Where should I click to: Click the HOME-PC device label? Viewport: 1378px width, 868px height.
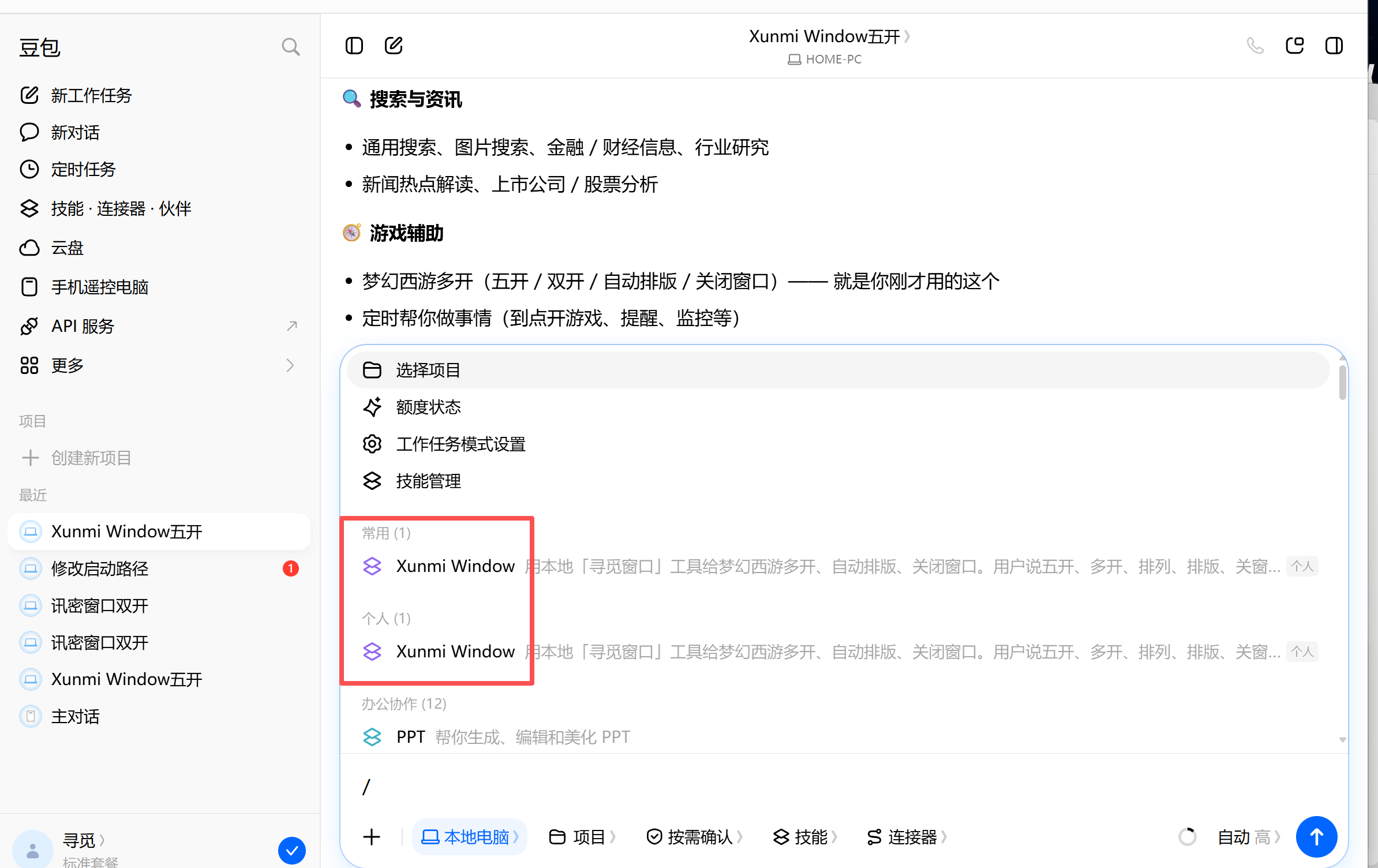coord(825,59)
